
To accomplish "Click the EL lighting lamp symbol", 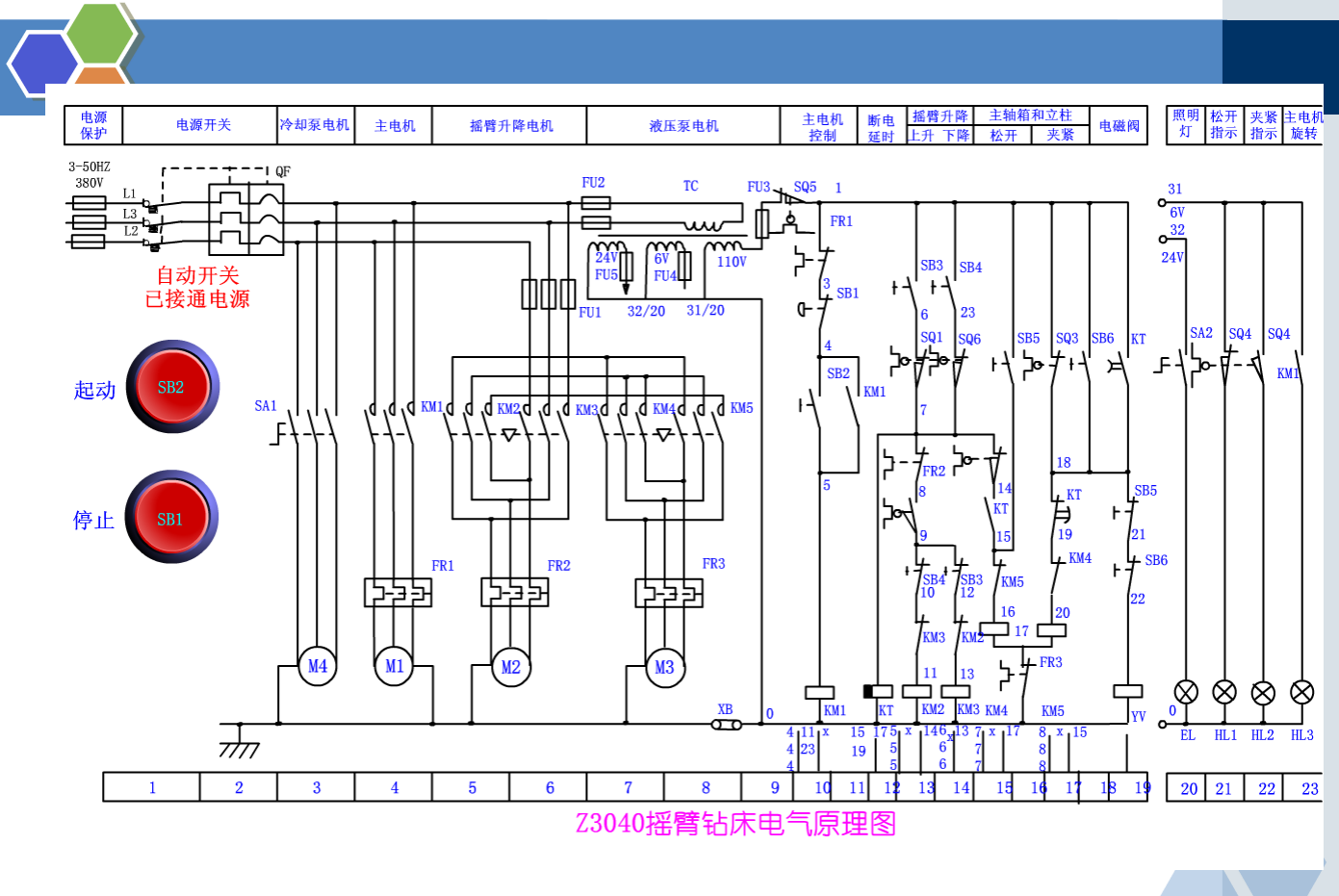I will (1186, 692).
